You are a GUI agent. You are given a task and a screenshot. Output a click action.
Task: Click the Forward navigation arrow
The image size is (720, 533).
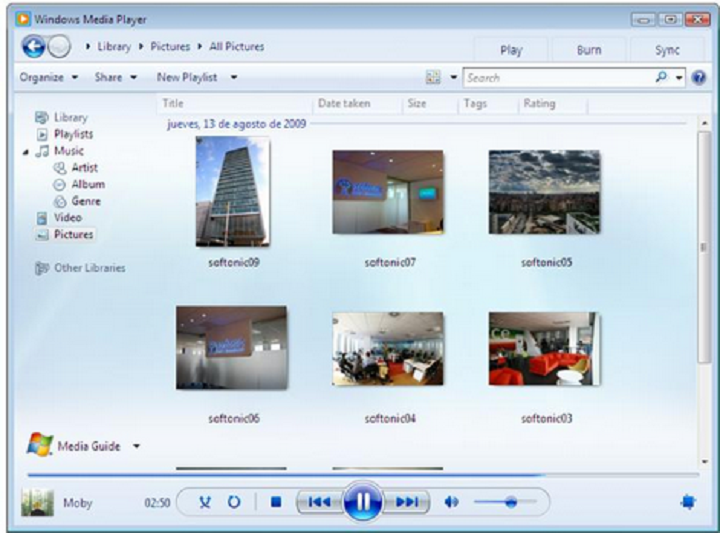click(60, 46)
